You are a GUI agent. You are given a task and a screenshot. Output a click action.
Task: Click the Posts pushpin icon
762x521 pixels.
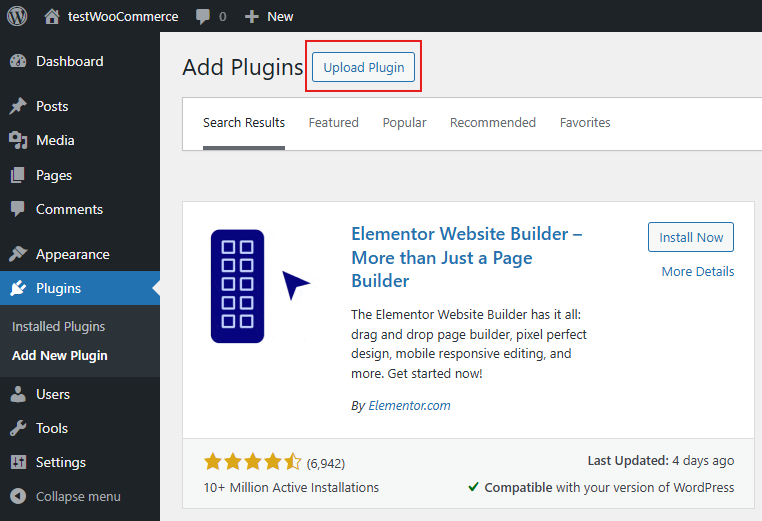tap(18, 106)
